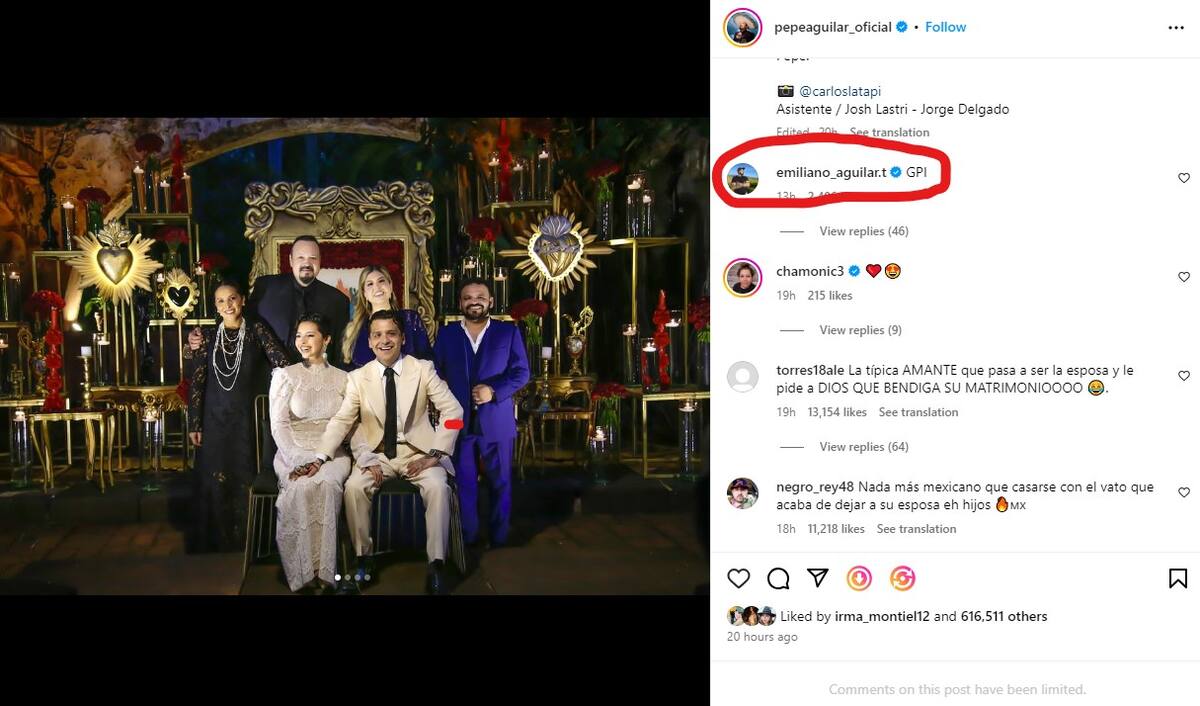The image size is (1200, 706).
Task: Open pepeaguilar_oficial profile picture
Action: point(742,28)
